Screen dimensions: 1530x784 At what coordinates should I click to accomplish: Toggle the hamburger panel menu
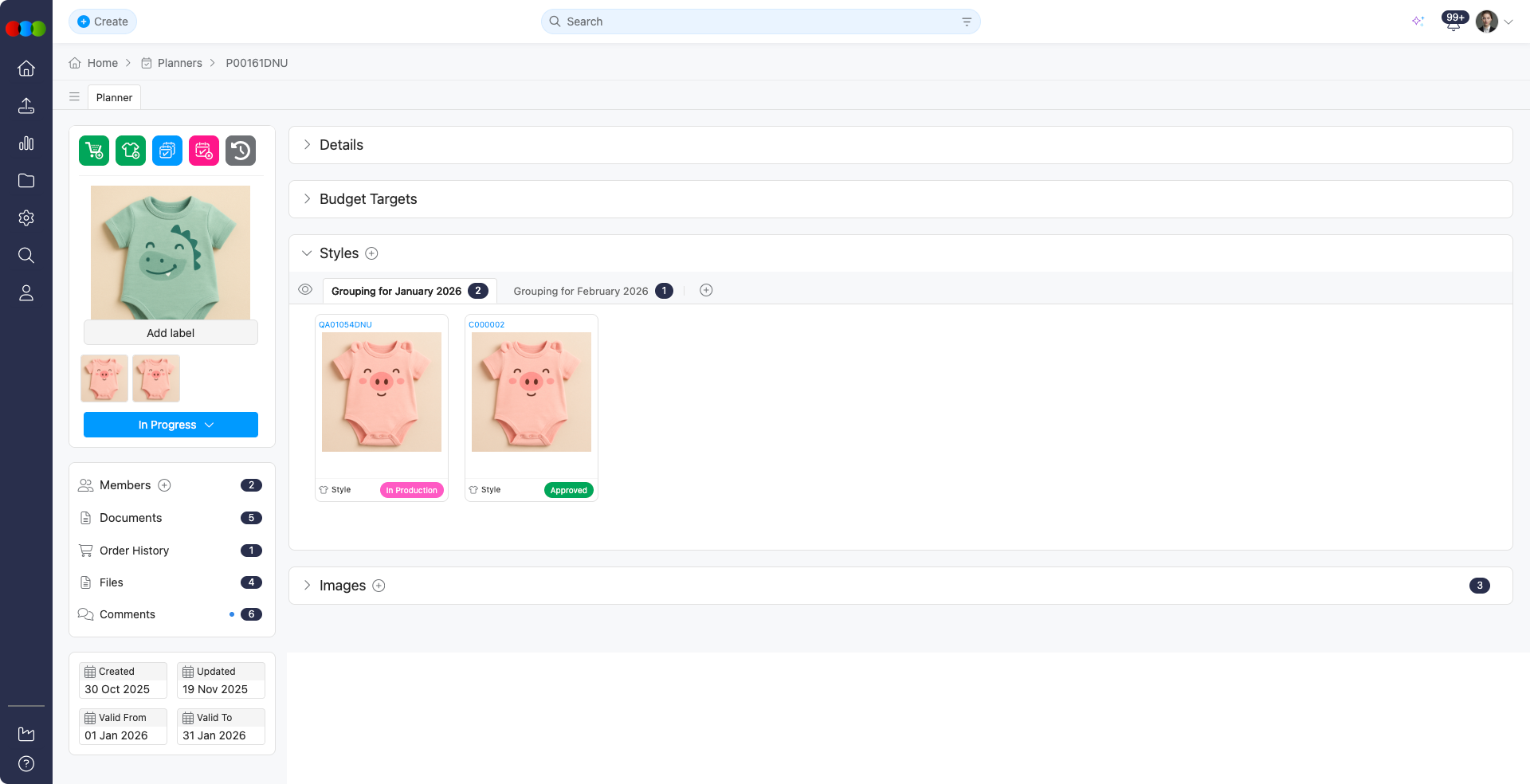point(74,97)
